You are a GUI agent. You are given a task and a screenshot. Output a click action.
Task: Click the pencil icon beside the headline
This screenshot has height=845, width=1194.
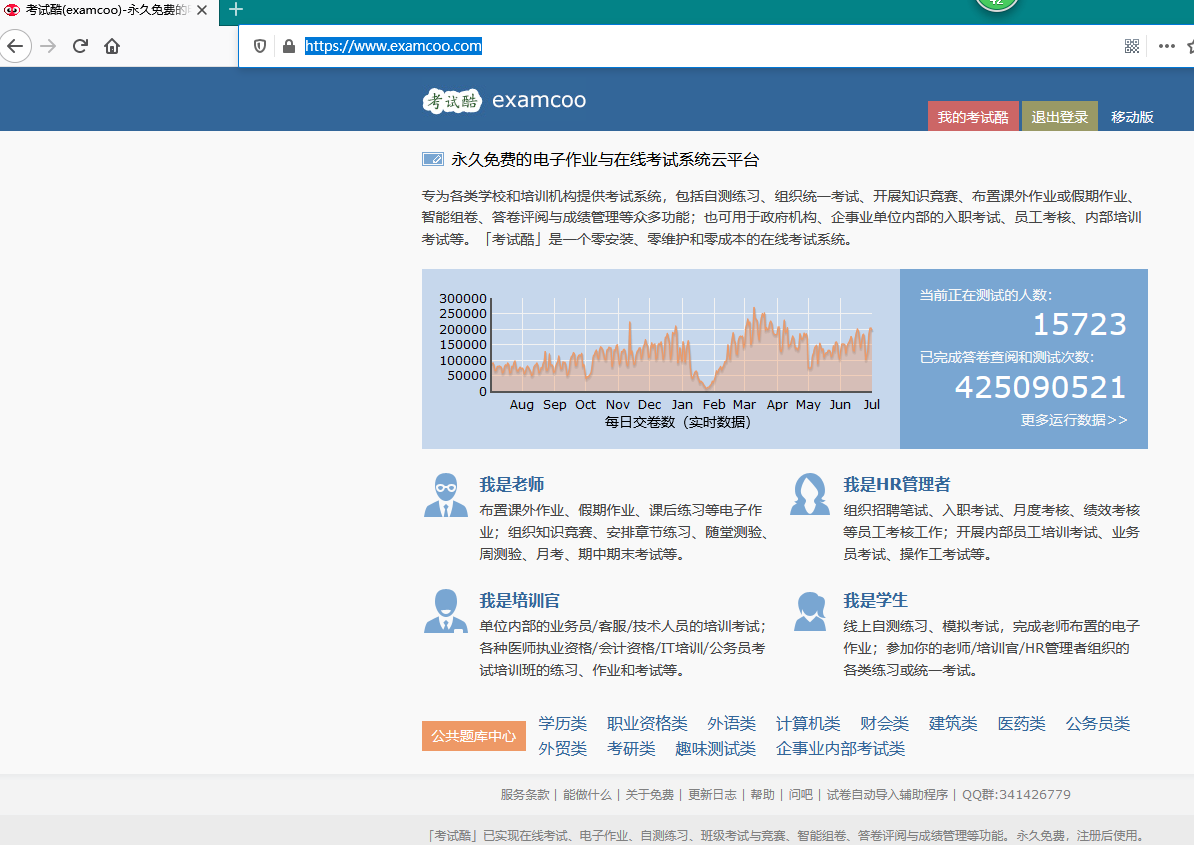point(433,159)
